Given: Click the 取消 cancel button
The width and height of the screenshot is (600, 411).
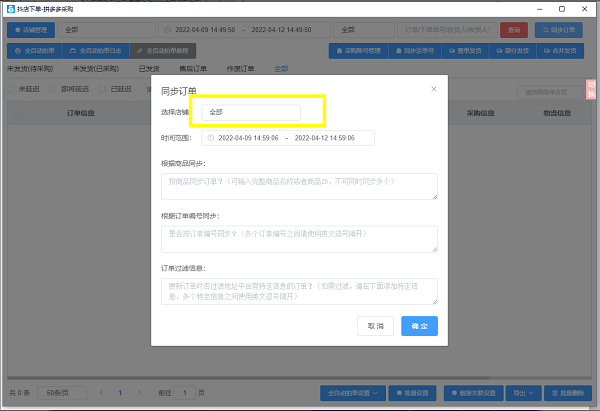Looking at the screenshot, I should pyautogui.click(x=375, y=326).
